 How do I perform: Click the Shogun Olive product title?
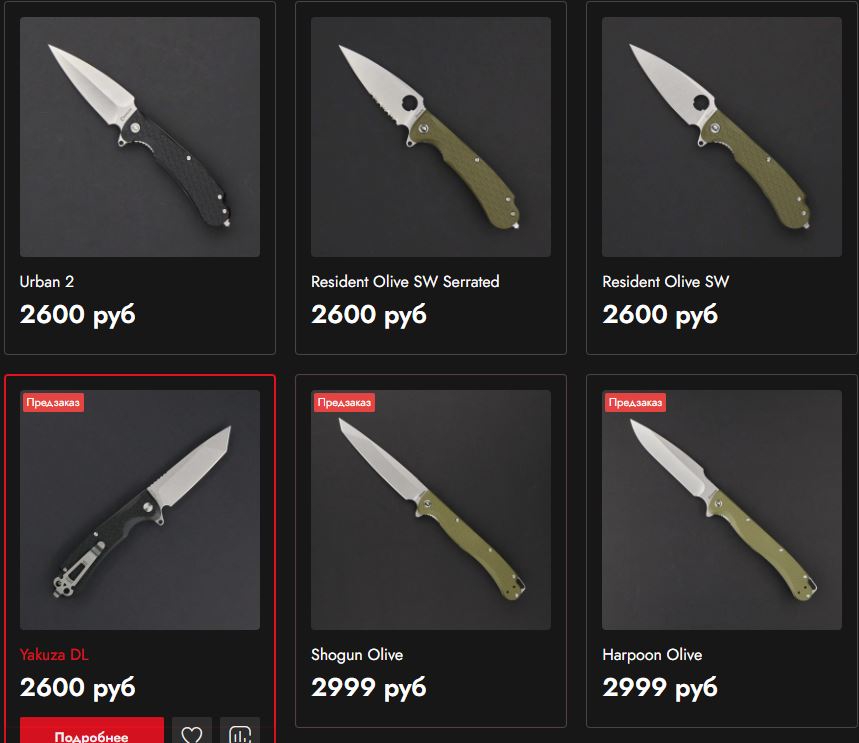coord(357,655)
